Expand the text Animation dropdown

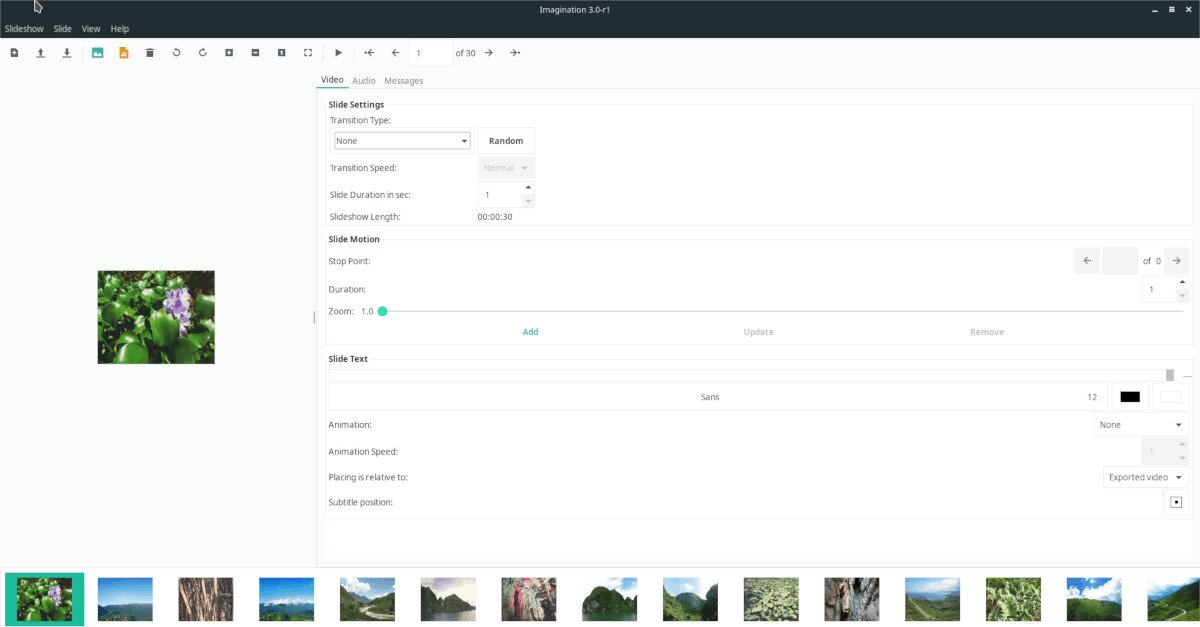1140,425
